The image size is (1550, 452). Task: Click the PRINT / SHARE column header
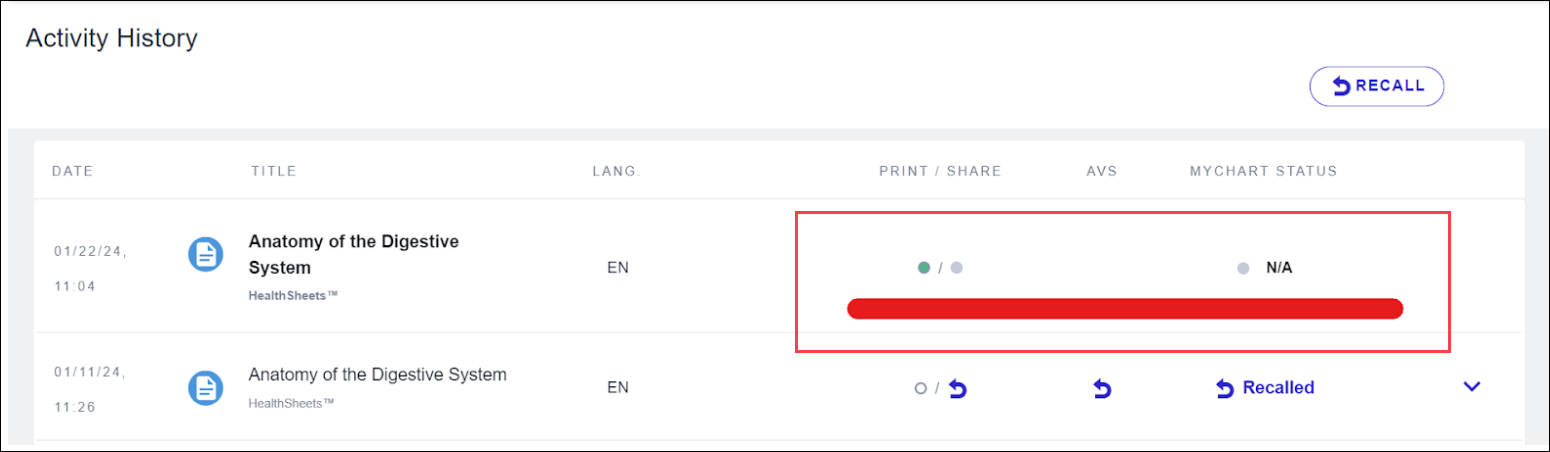940,171
